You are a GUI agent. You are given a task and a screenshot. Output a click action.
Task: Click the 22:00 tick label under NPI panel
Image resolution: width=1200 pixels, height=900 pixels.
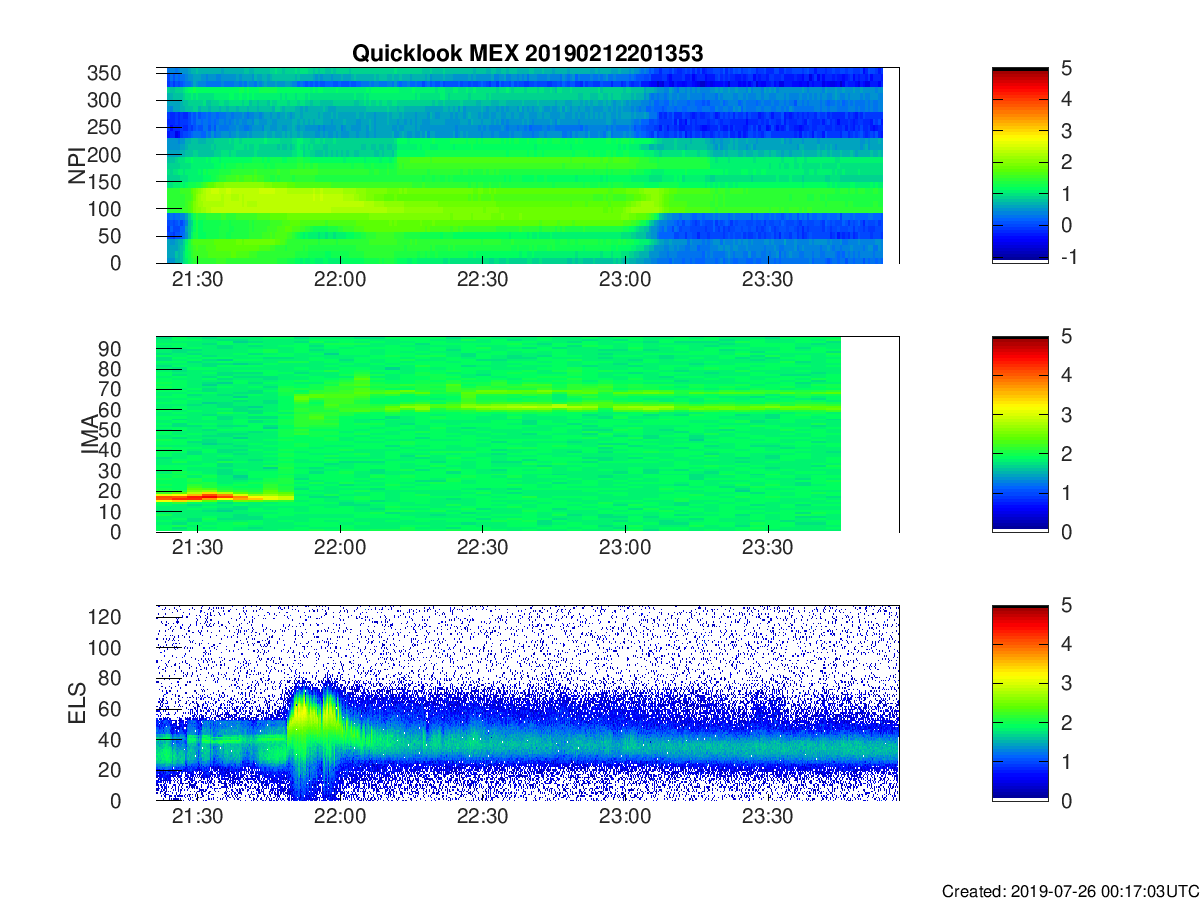click(341, 280)
